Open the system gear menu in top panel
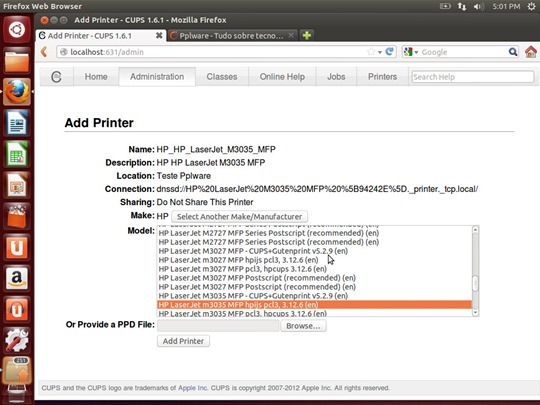540x405 pixels. click(x=532, y=6)
